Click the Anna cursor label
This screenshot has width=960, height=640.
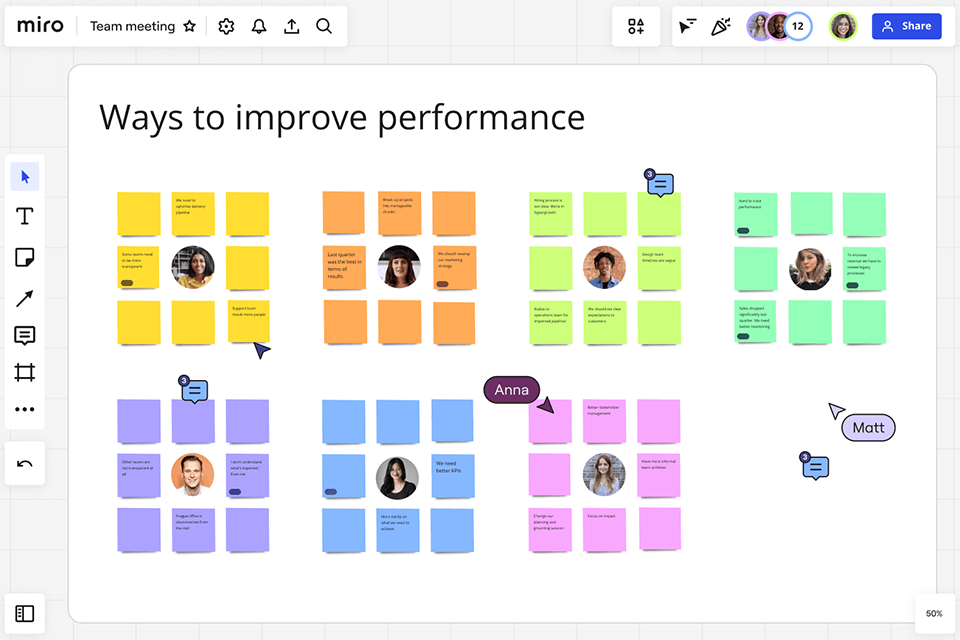pos(512,390)
